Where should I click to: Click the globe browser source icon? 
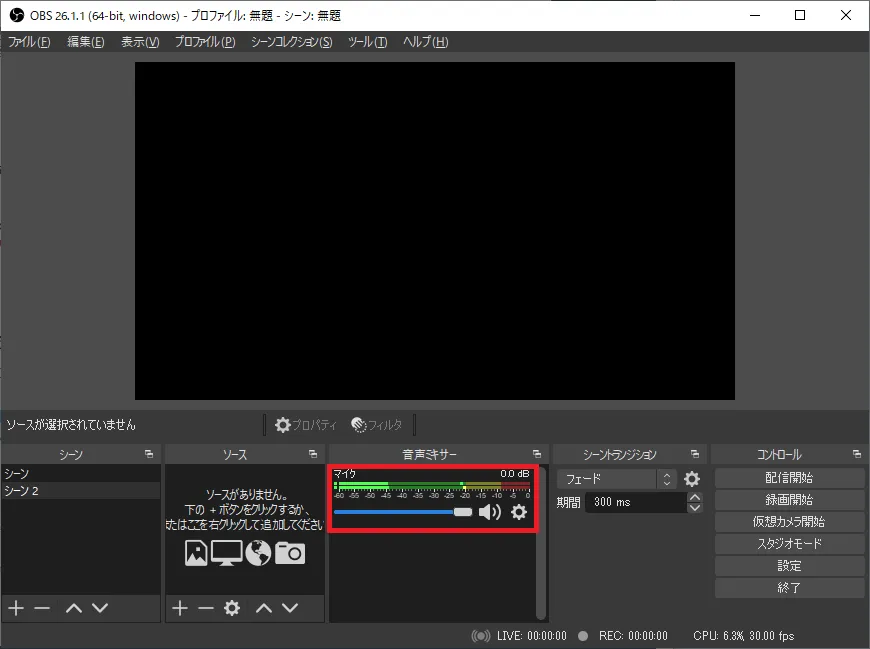[x=258, y=553]
